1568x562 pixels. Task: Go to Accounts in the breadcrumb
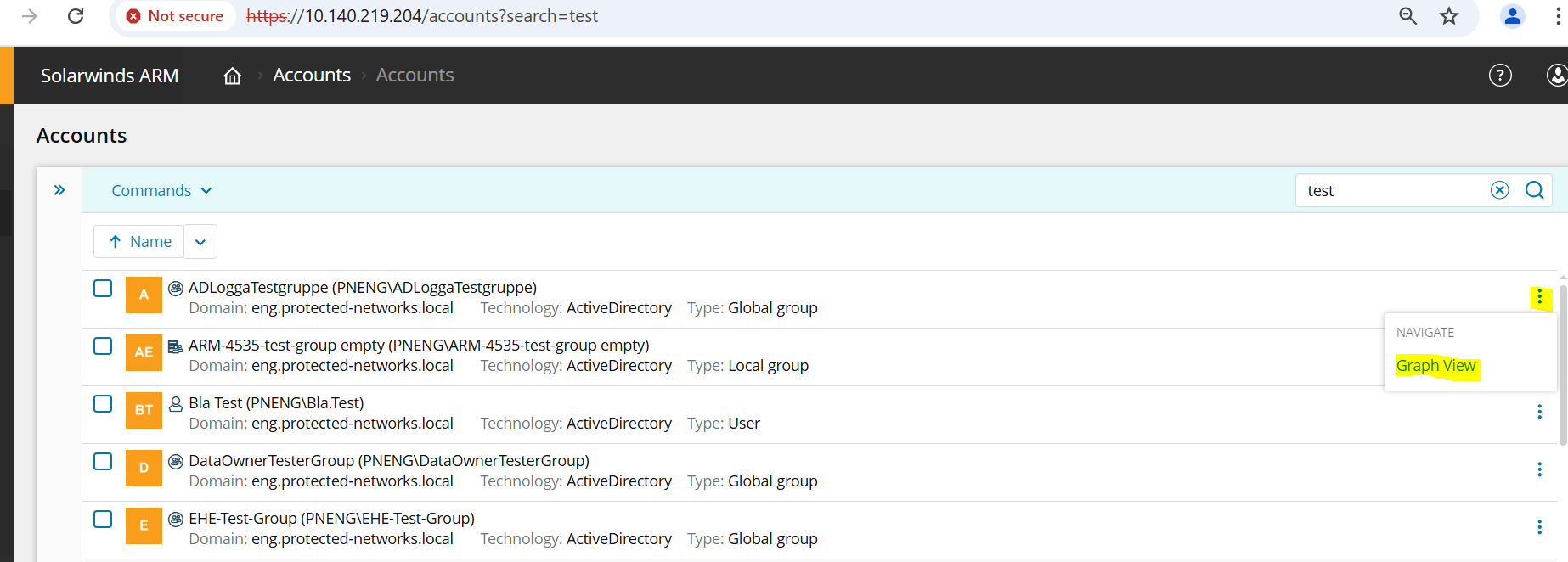tap(312, 76)
